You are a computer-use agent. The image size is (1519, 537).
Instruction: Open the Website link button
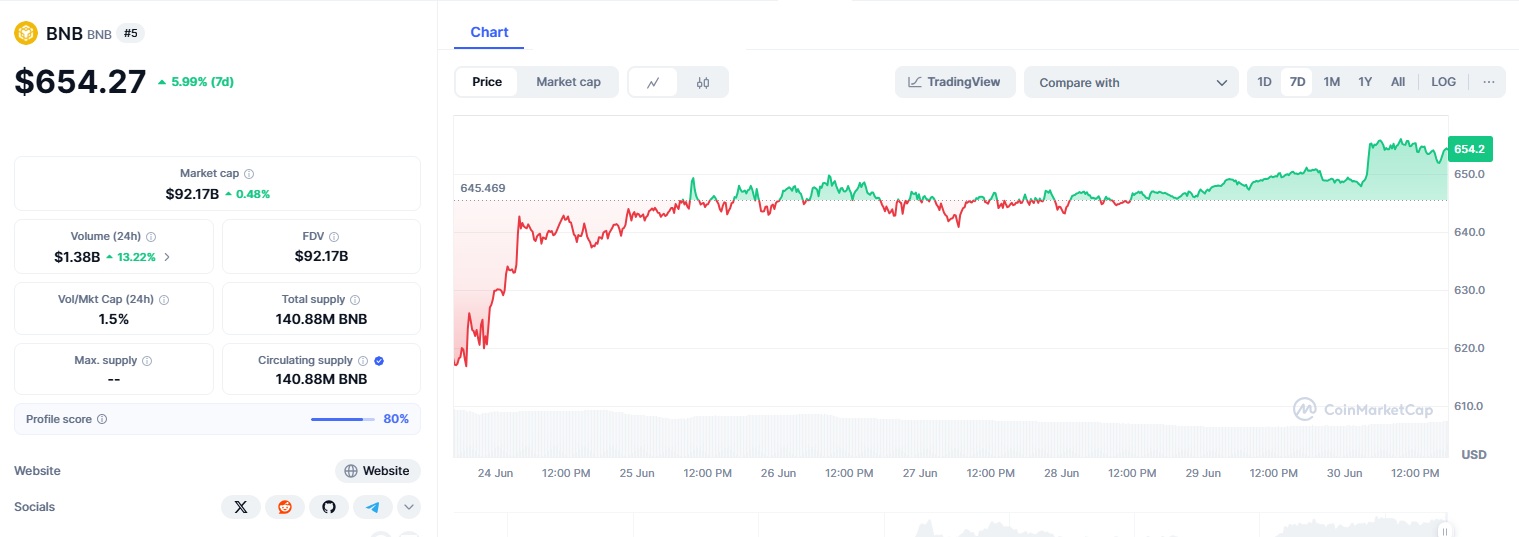377,471
